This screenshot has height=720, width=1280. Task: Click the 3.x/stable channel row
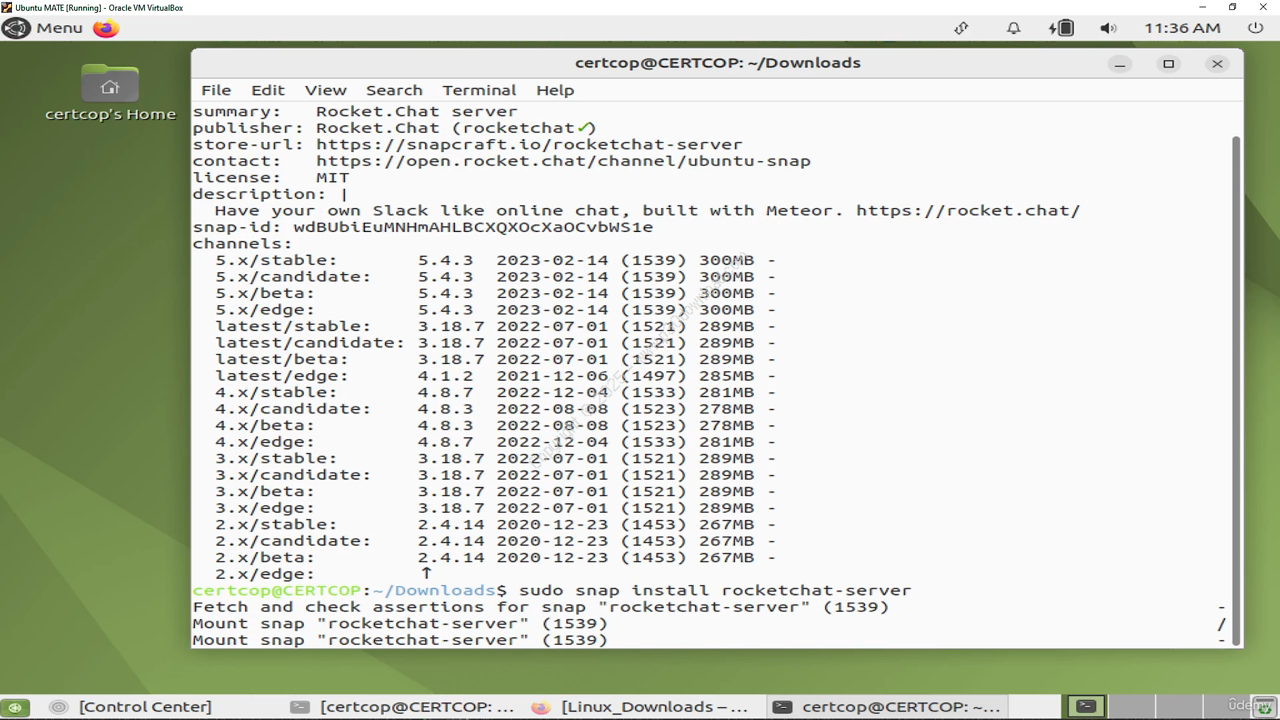495,458
